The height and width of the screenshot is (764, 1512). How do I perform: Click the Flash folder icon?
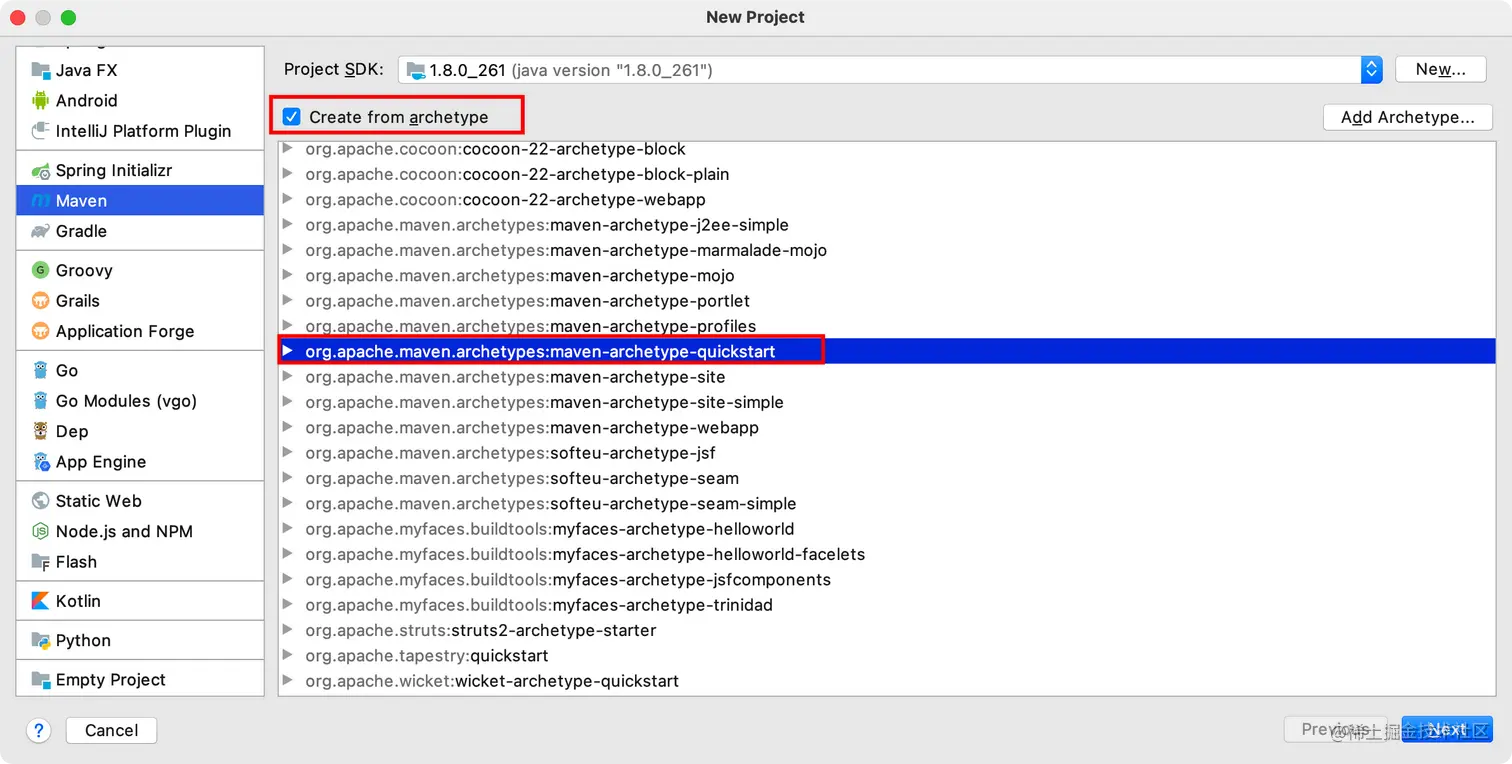coord(41,562)
